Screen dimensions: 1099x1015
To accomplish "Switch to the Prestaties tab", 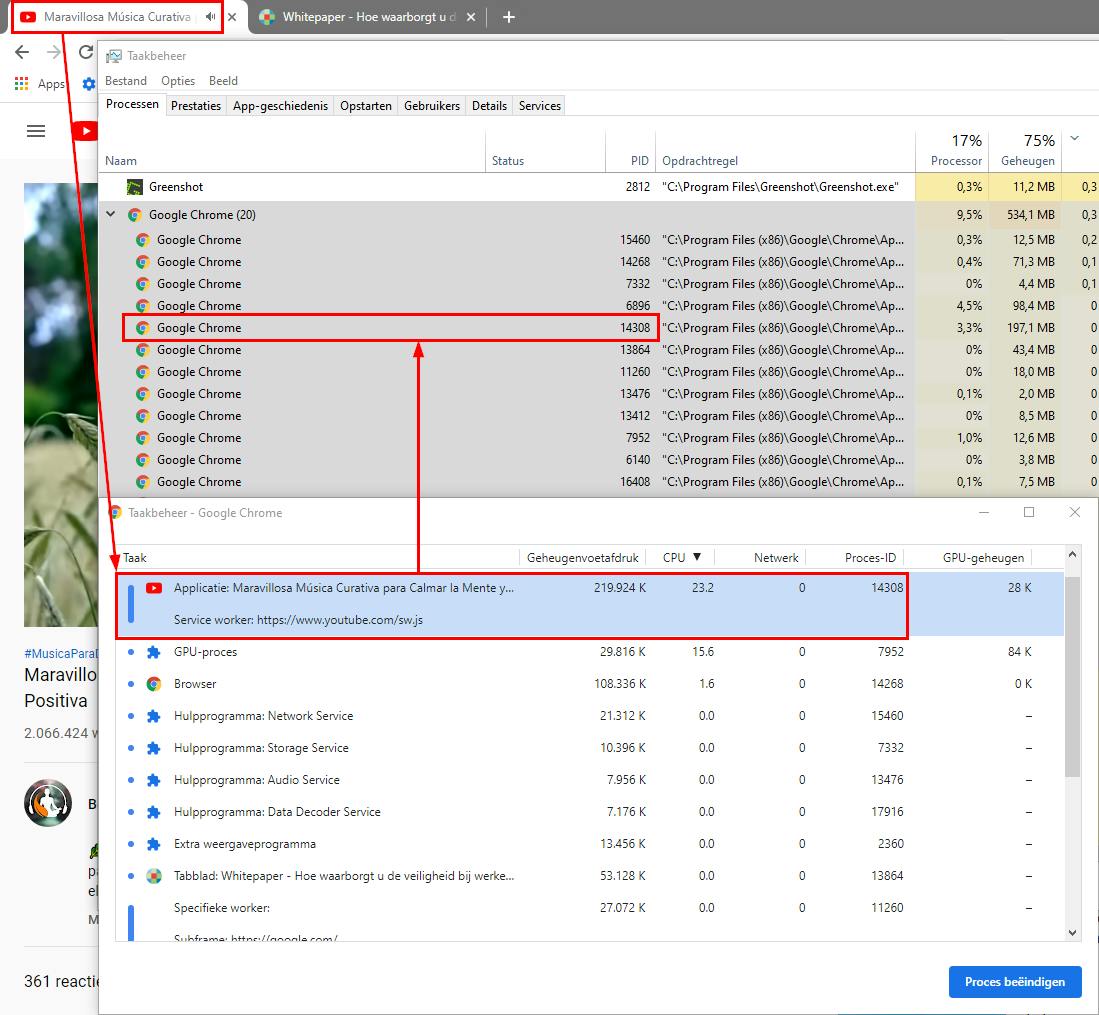I will click(196, 106).
